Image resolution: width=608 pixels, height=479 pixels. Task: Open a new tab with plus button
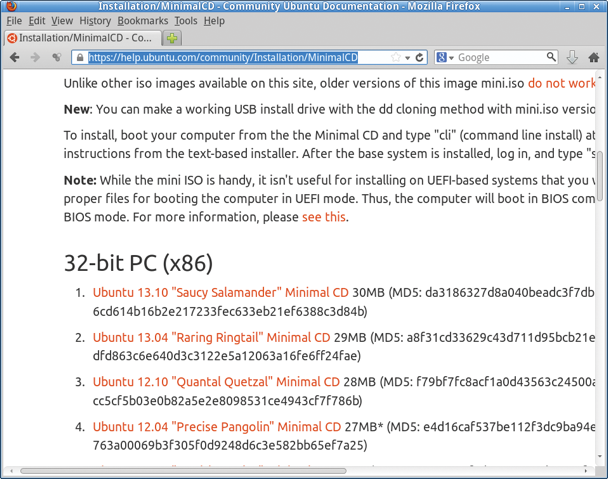[172, 38]
